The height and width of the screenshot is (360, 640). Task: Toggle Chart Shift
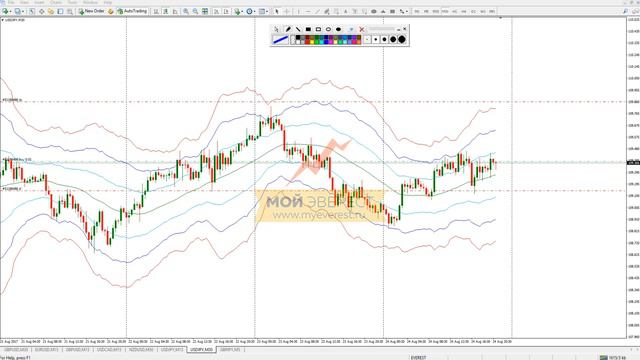[226, 11]
